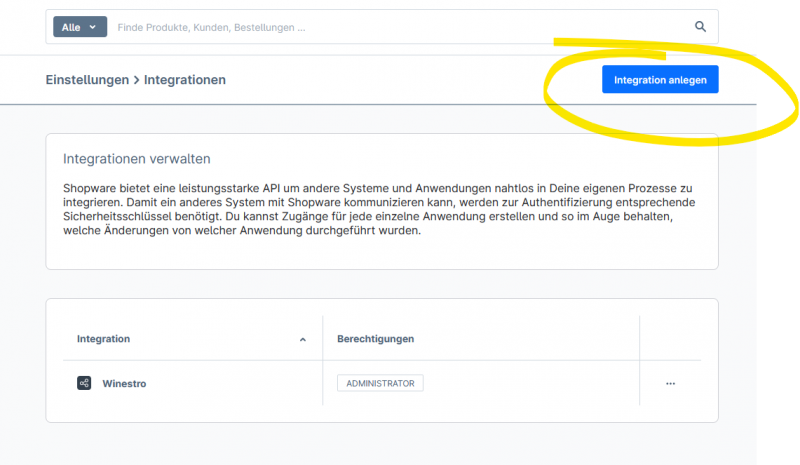Click the empty actions column header cell
This screenshot has width=800, height=465.
pos(670,339)
